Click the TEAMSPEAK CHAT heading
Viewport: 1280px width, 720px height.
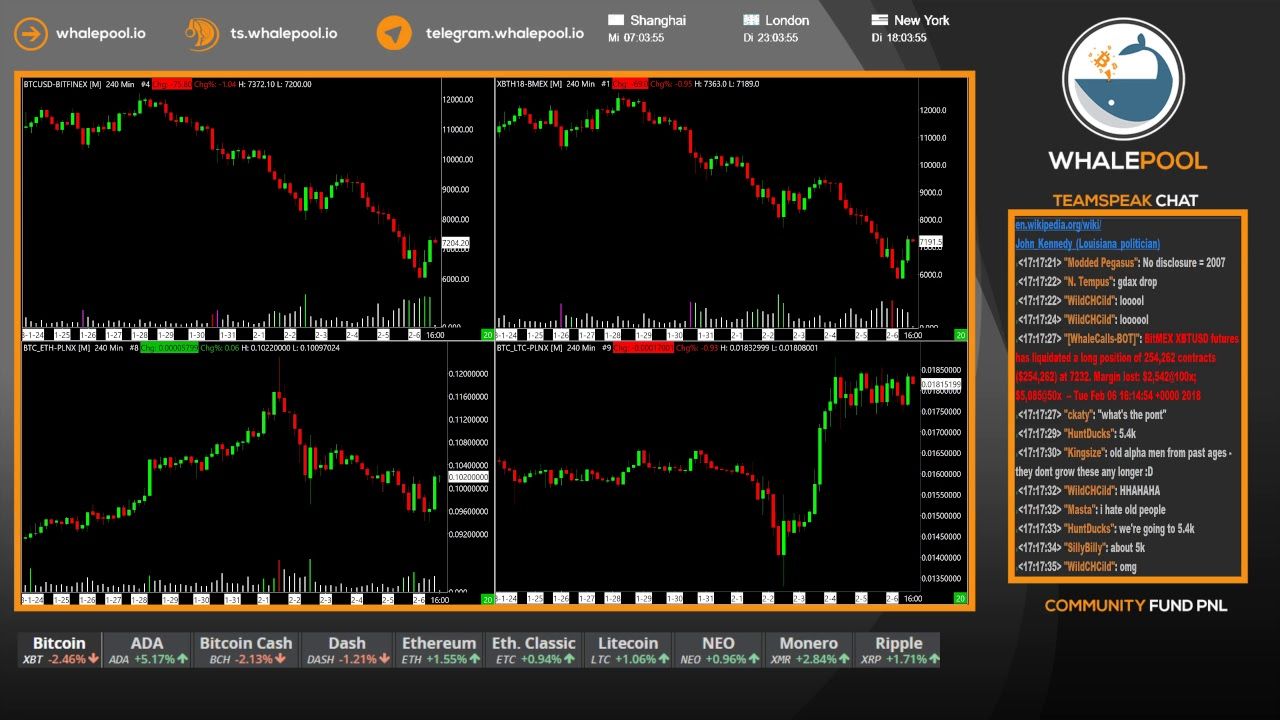pos(1125,200)
